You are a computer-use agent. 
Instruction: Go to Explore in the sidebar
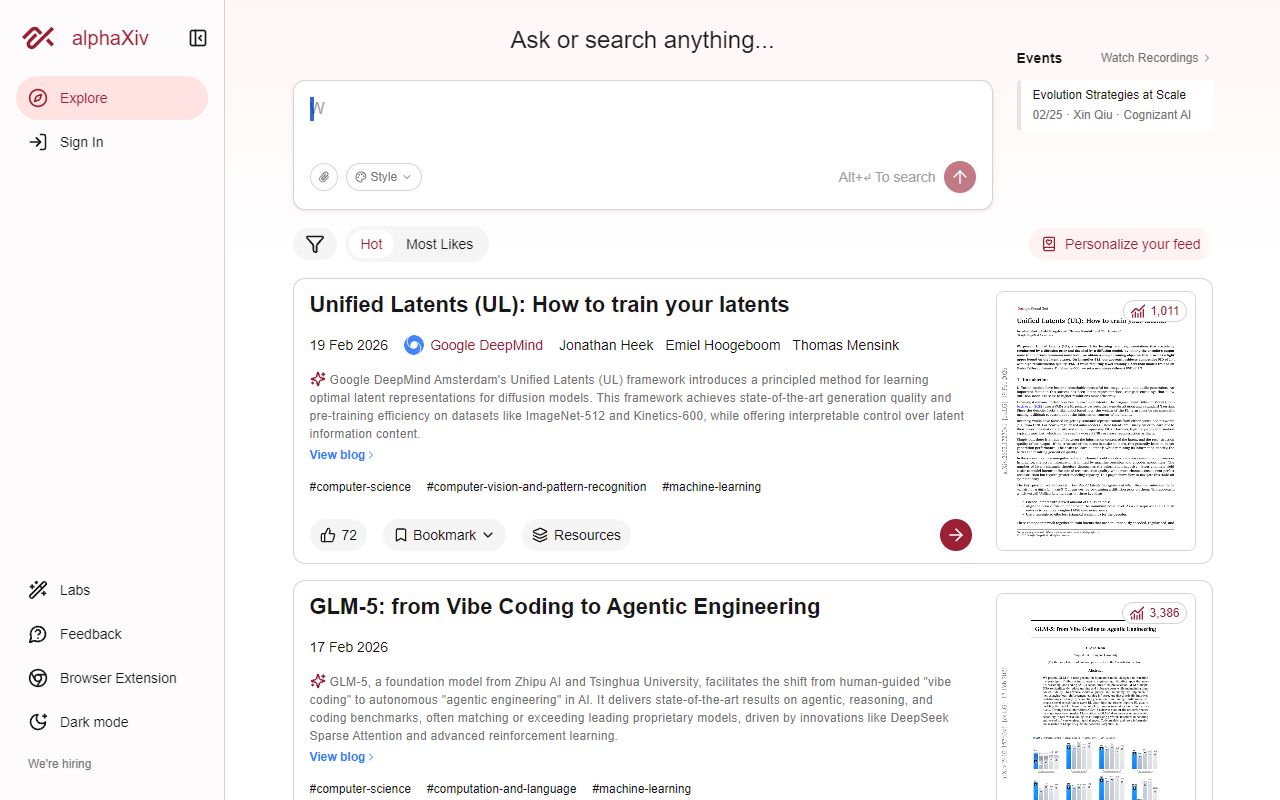(112, 98)
